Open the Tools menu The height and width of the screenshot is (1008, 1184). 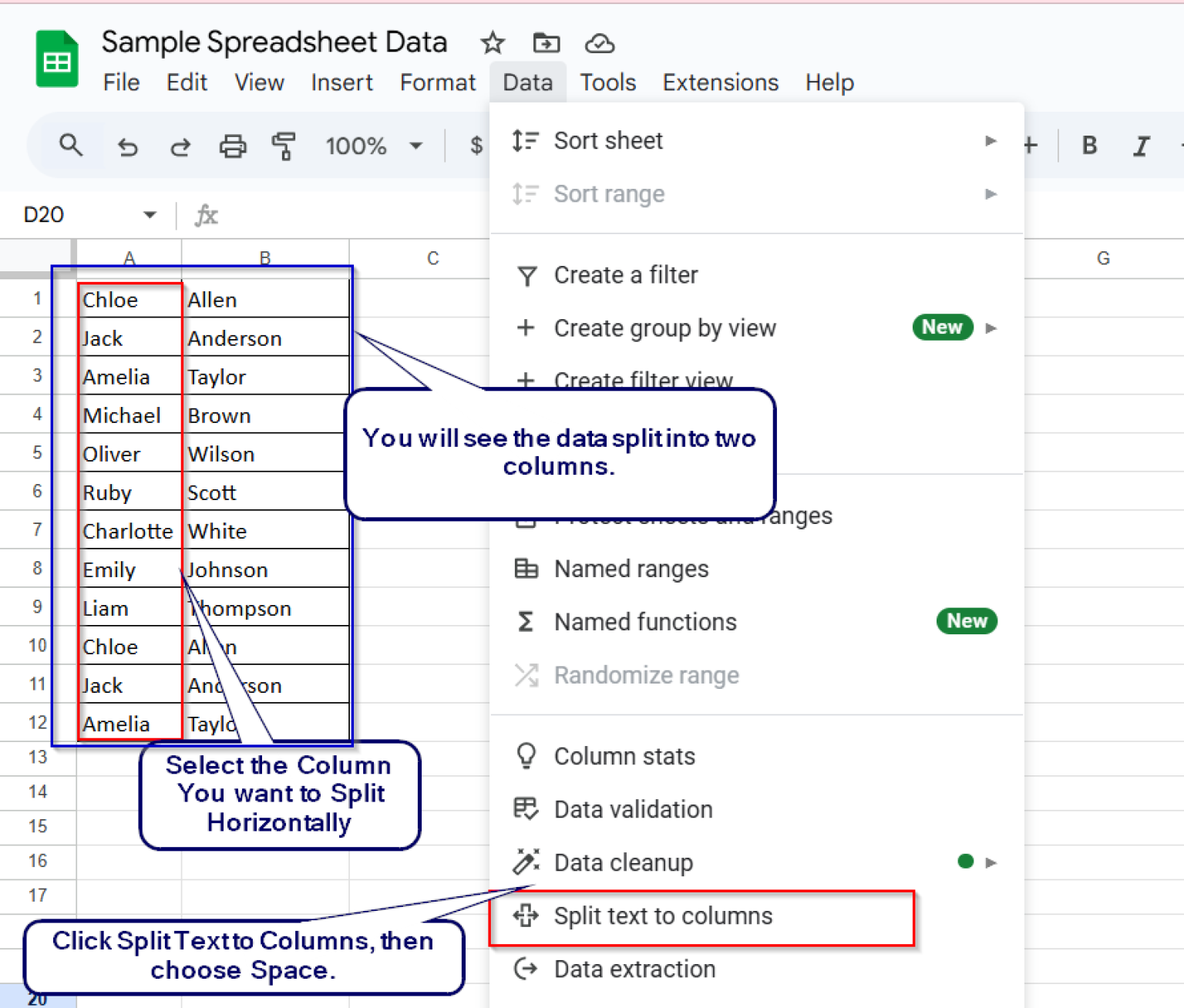pyautogui.click(x=608, y=82)
